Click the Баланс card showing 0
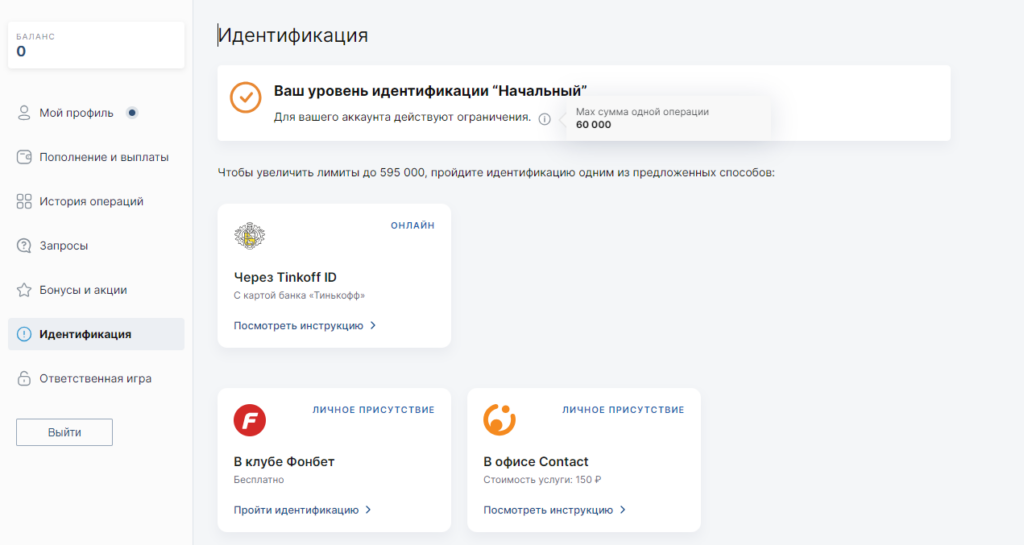Image resolution: width=1024 pixels, height=545 pixels. point(96,45)
